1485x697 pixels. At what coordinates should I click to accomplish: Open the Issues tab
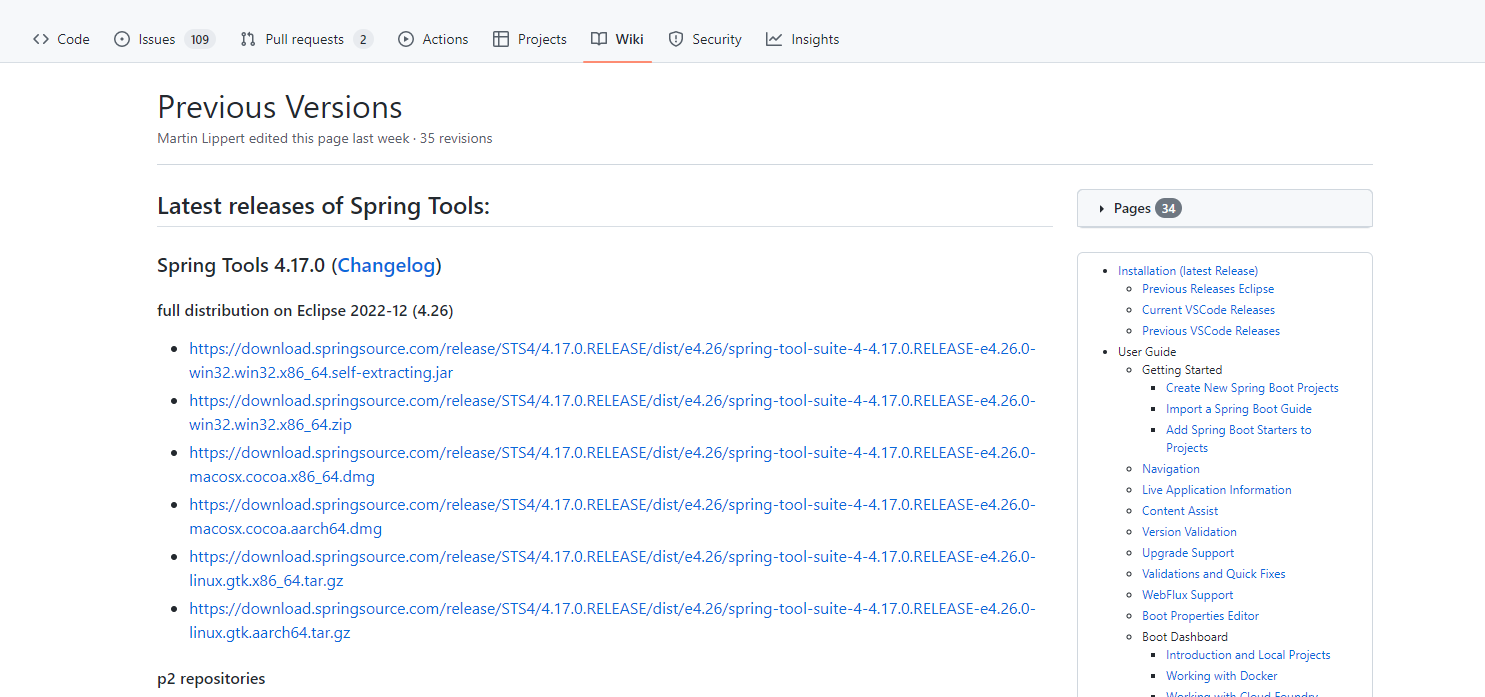click(x=165, y=39)
